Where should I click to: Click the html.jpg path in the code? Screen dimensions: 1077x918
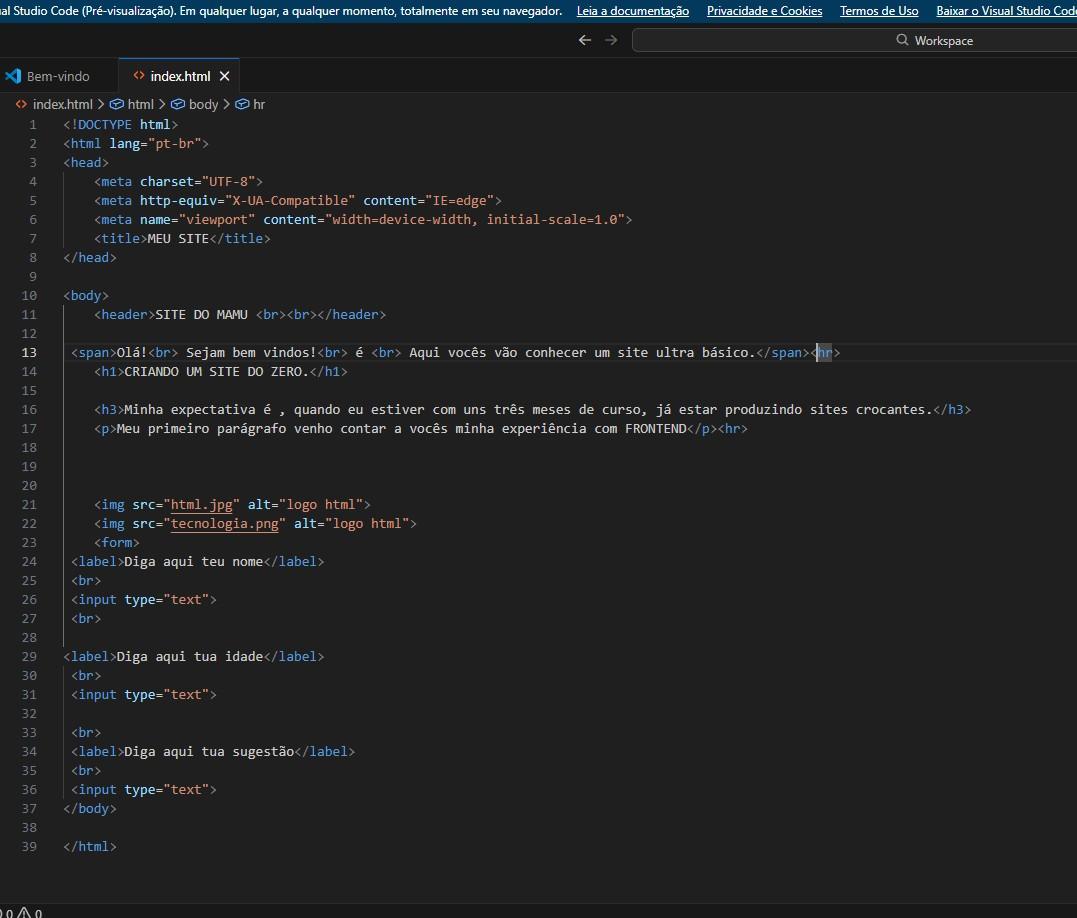tap(201, 505)
